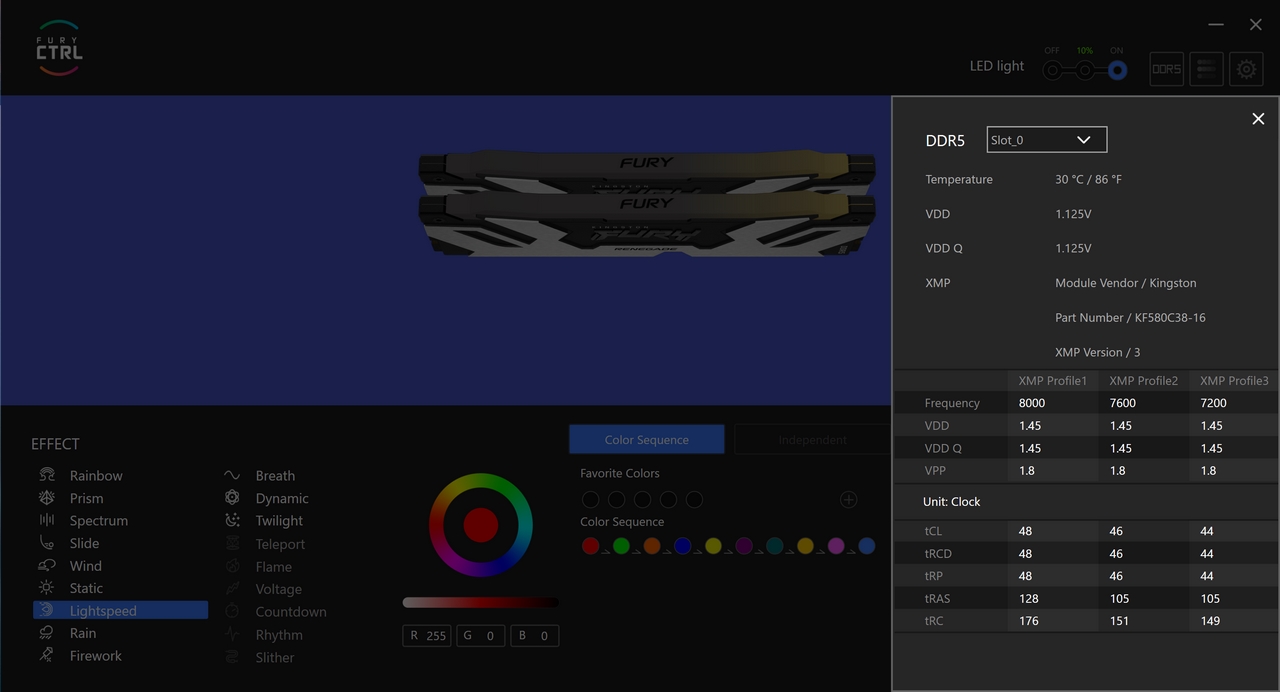This screenshot has width=1280, height=692.
Task: Select the red swatch in Color Sequence
Action: click(x=590, y=545)
